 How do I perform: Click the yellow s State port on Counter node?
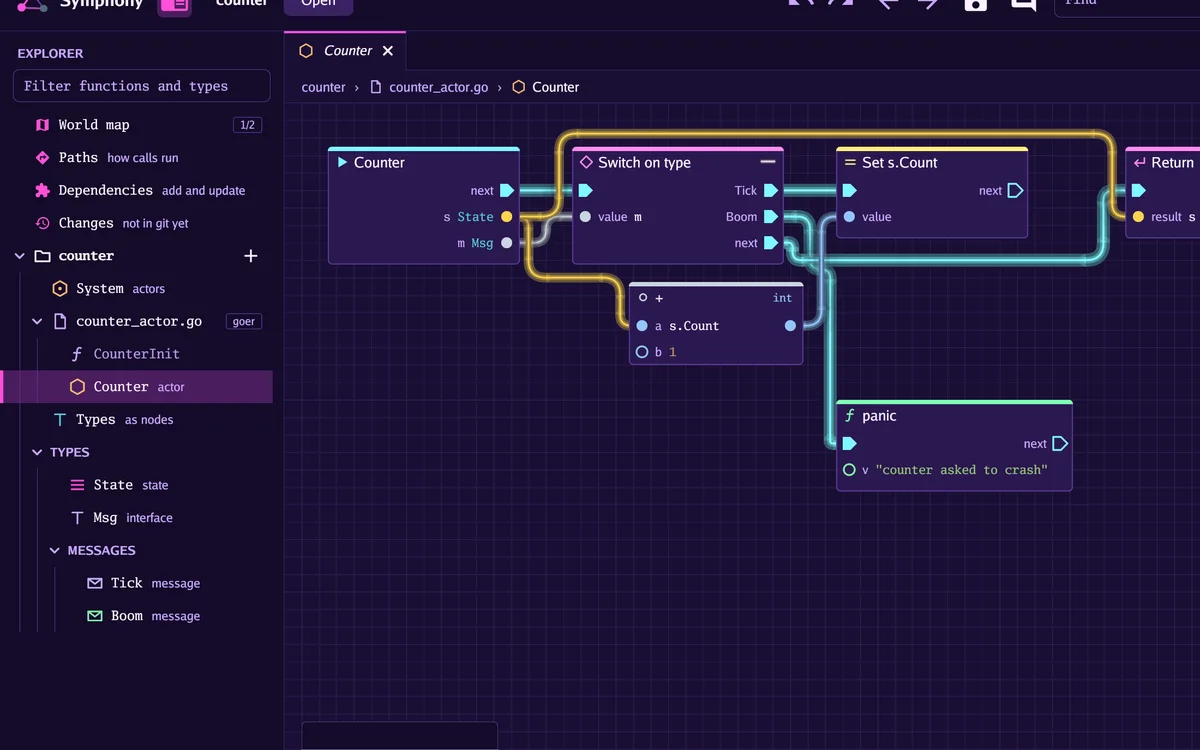(507, 217)
